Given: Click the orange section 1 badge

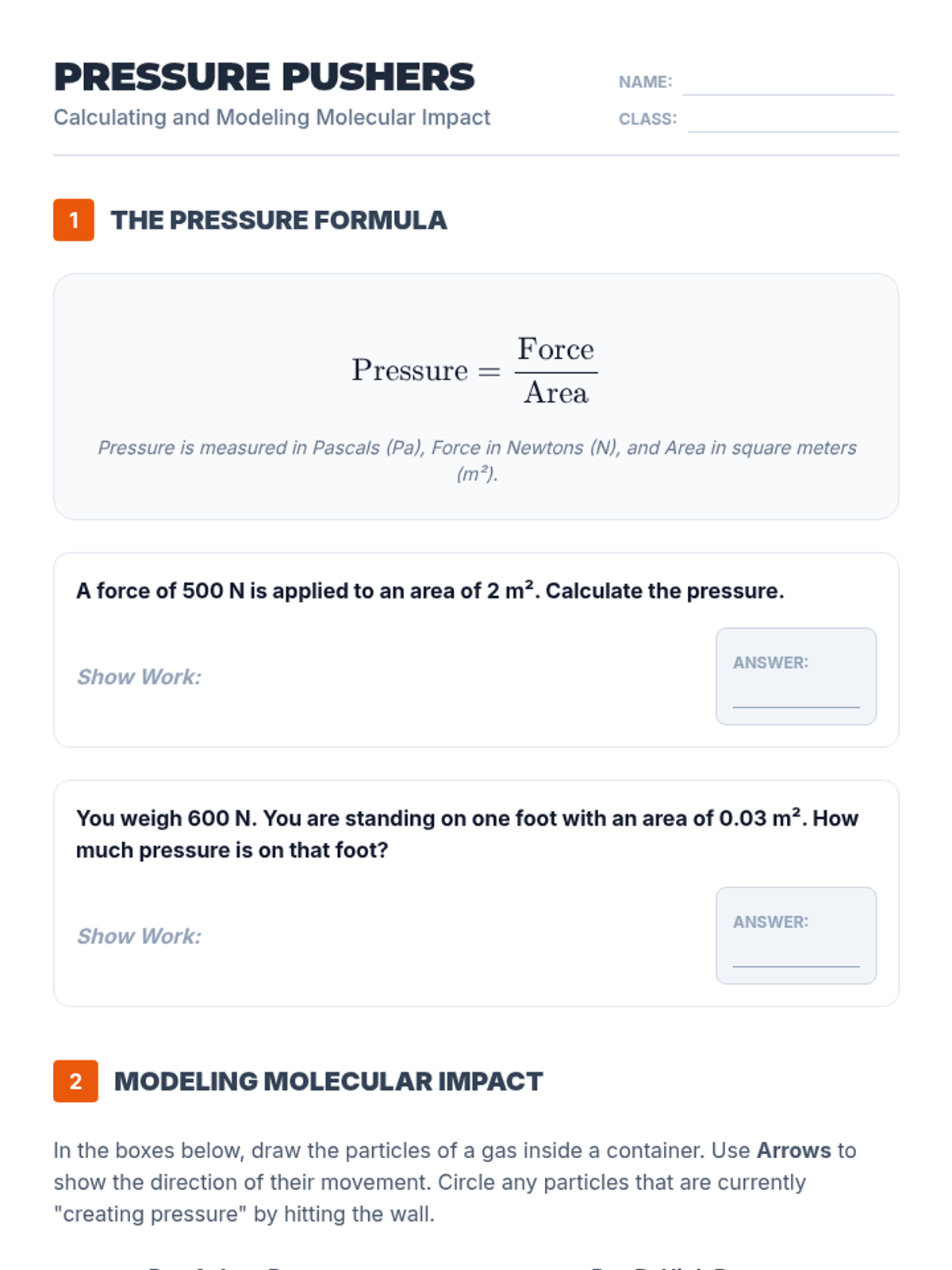Looking at the screenshot, I should [x=74, y=220].
